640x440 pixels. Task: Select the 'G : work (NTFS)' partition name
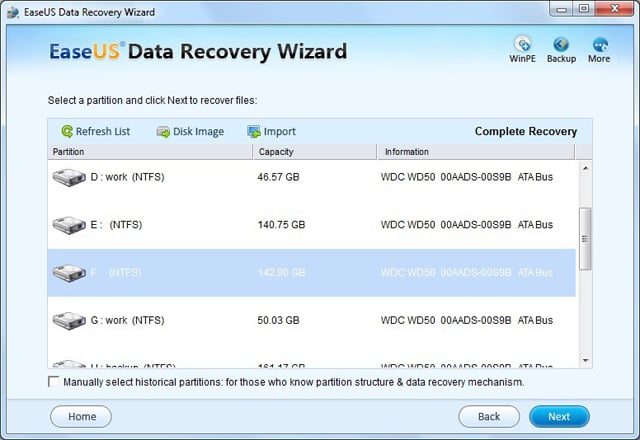127,320
